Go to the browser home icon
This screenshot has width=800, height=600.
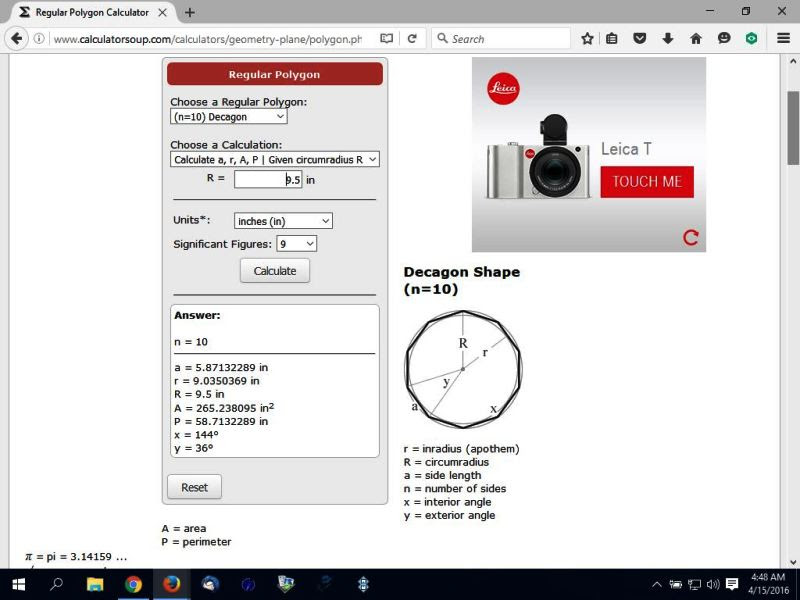tap(696, 38)
